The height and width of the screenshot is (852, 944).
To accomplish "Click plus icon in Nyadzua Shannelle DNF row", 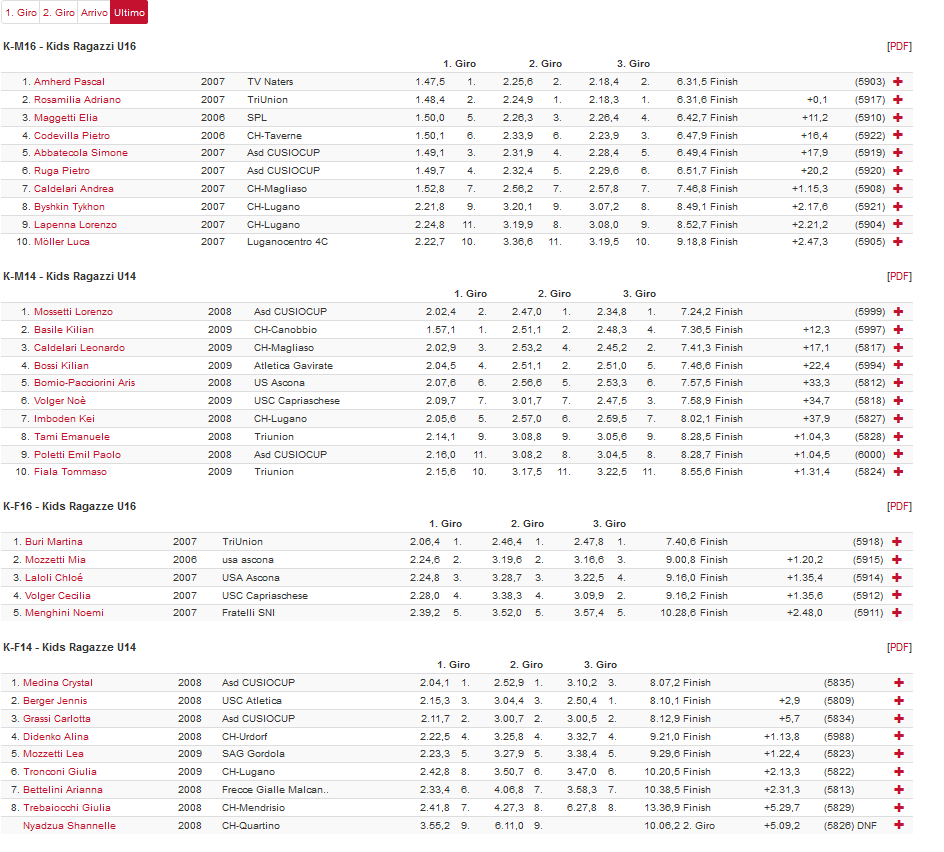I will coord(897,826).
